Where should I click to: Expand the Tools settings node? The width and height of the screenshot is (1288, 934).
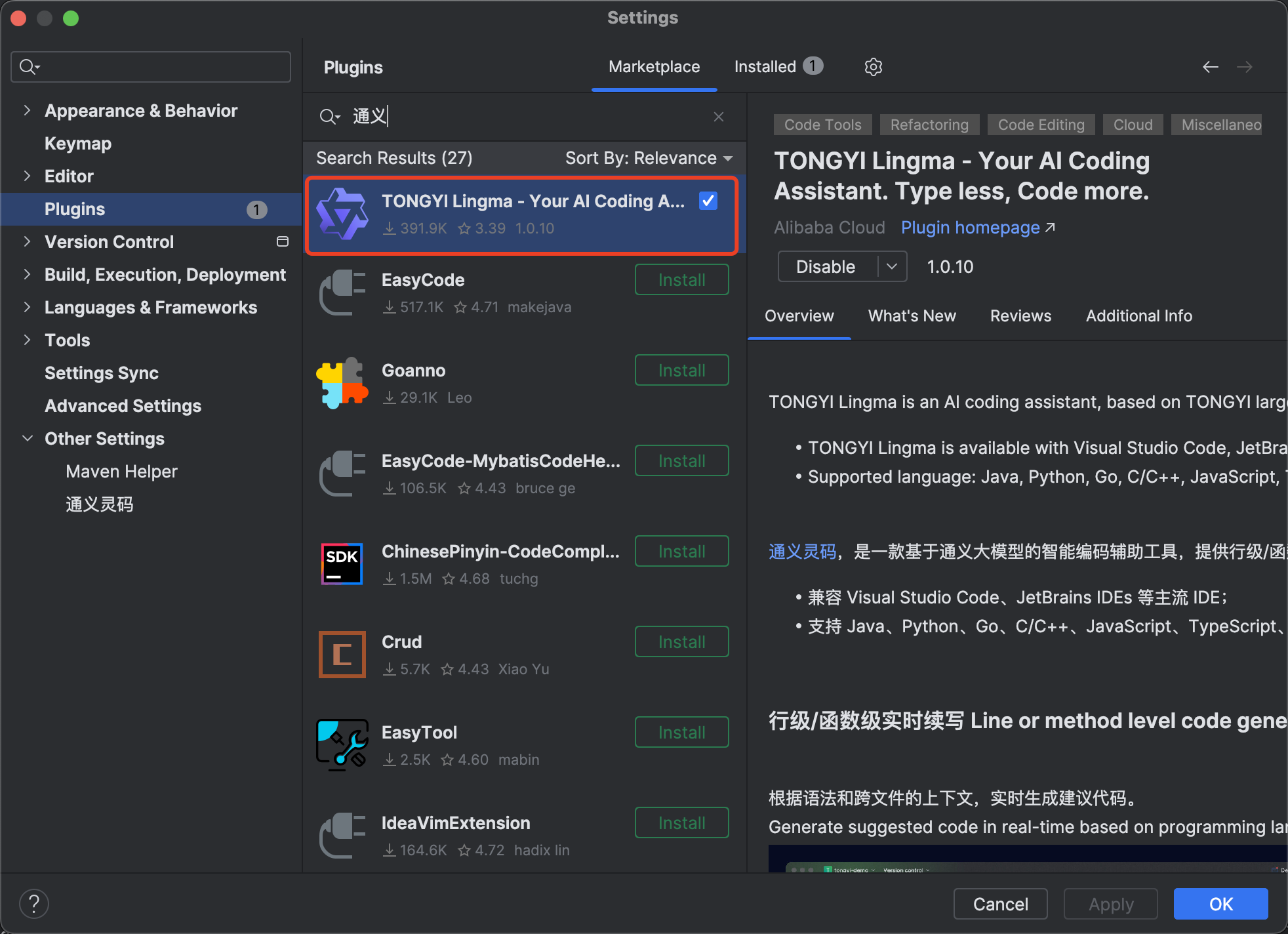(x=27, y=340)
